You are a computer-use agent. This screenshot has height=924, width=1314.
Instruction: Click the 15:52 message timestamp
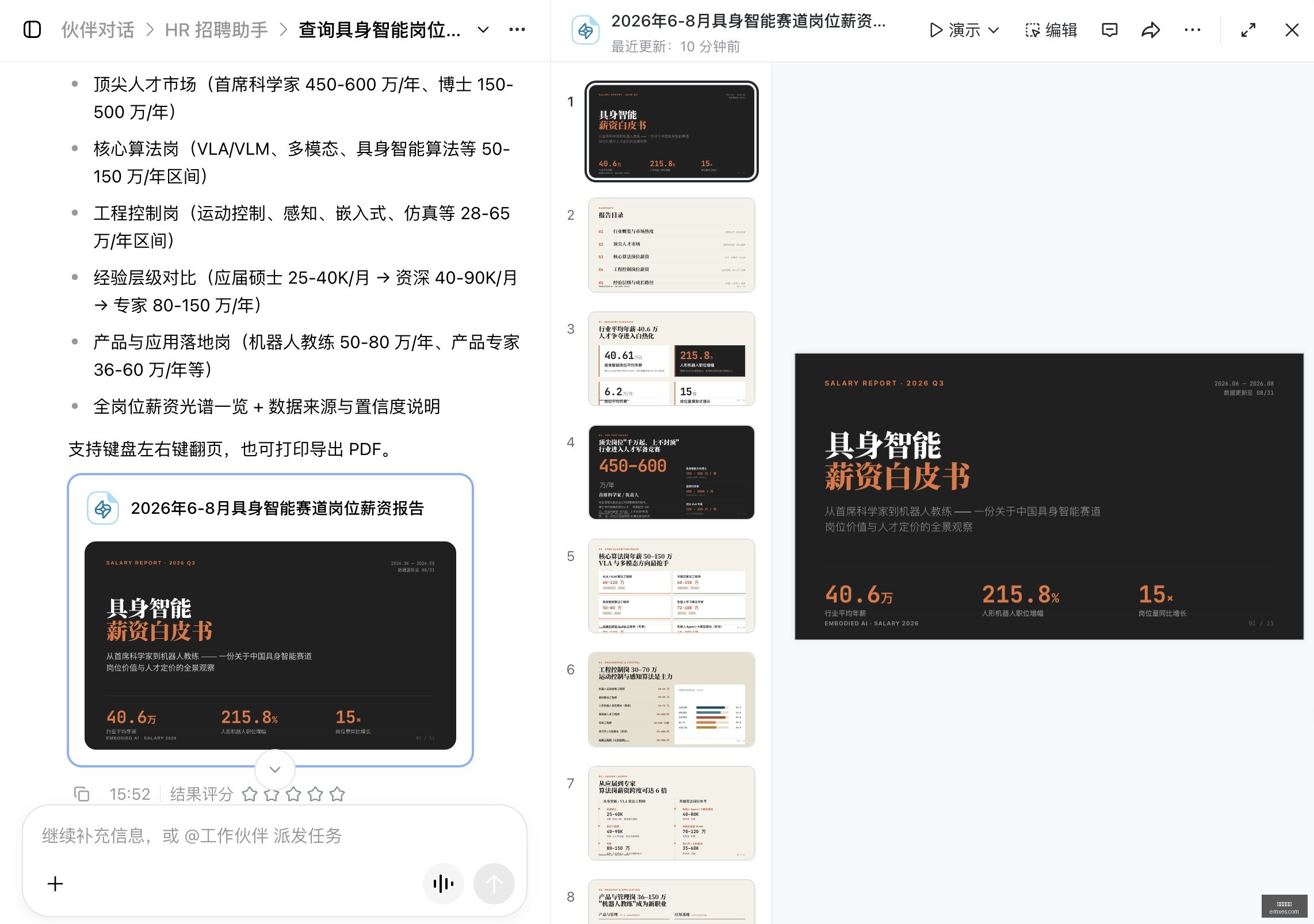click(x=130, y=795)
